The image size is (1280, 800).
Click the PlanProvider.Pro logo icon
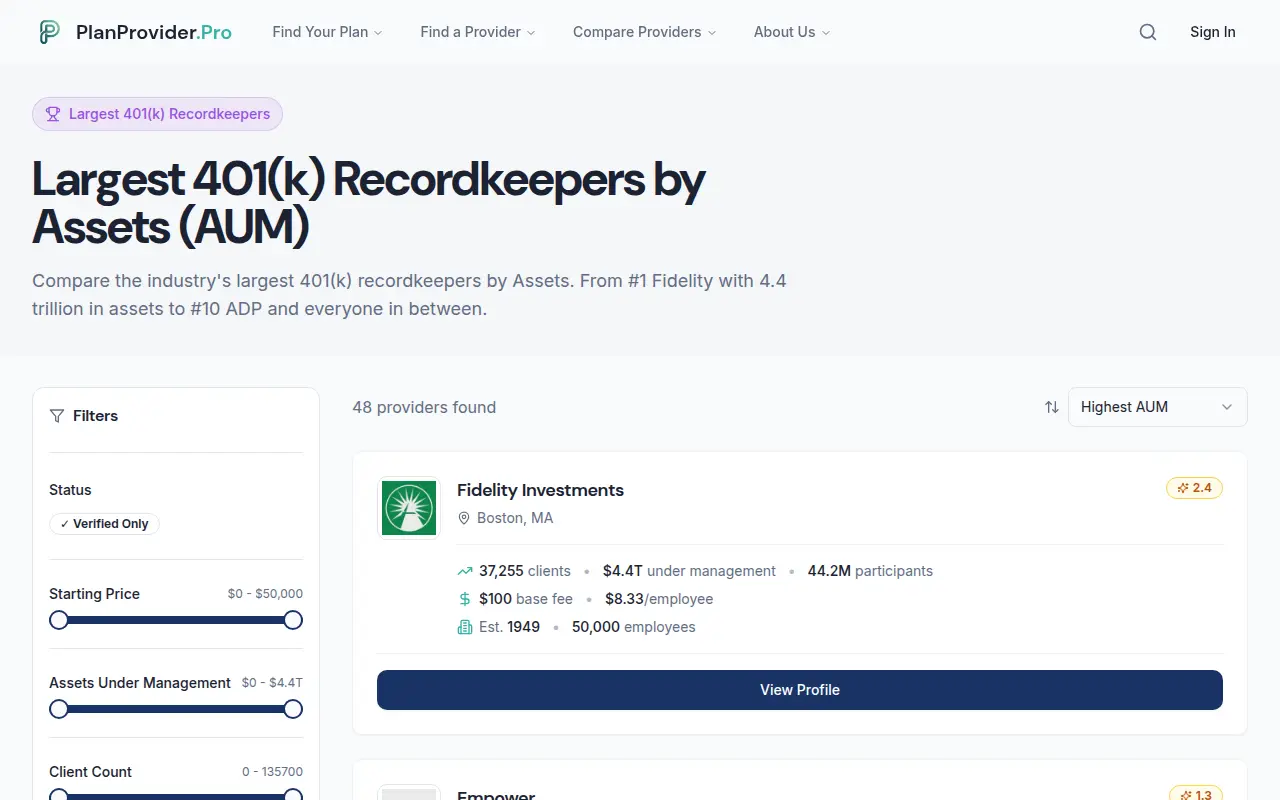pos(49,32)
